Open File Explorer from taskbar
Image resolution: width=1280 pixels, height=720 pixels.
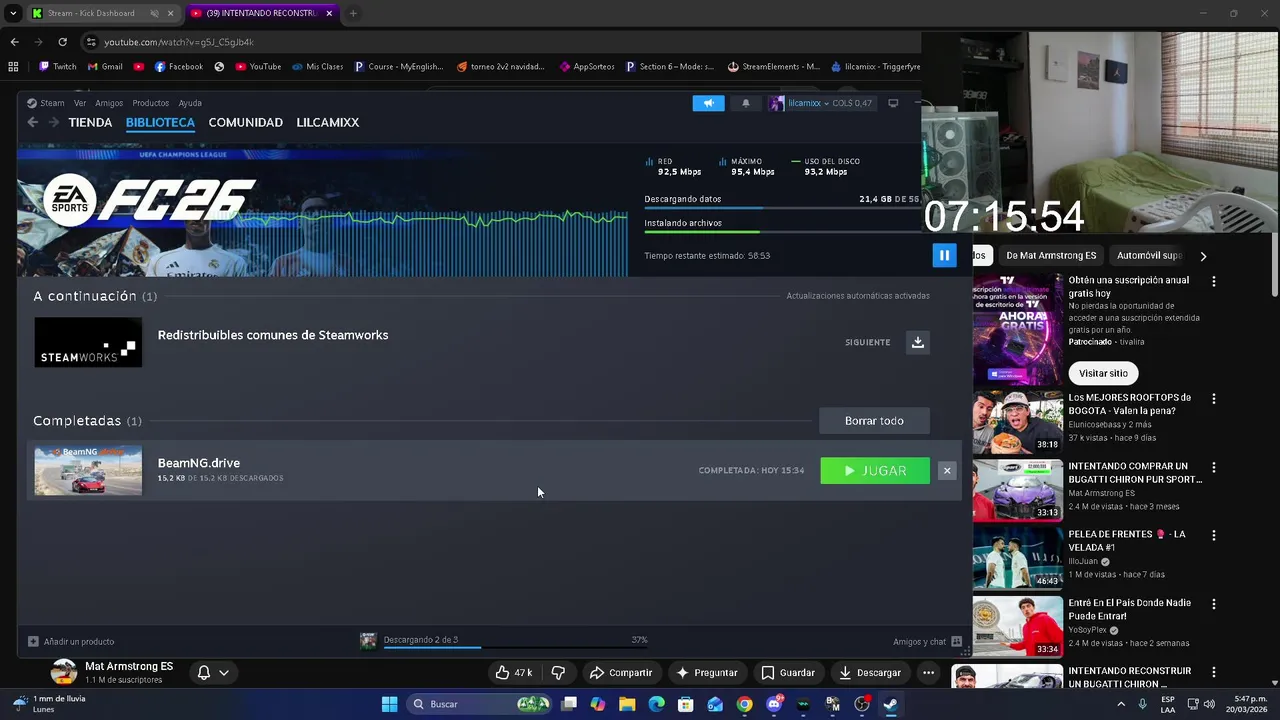627,704
